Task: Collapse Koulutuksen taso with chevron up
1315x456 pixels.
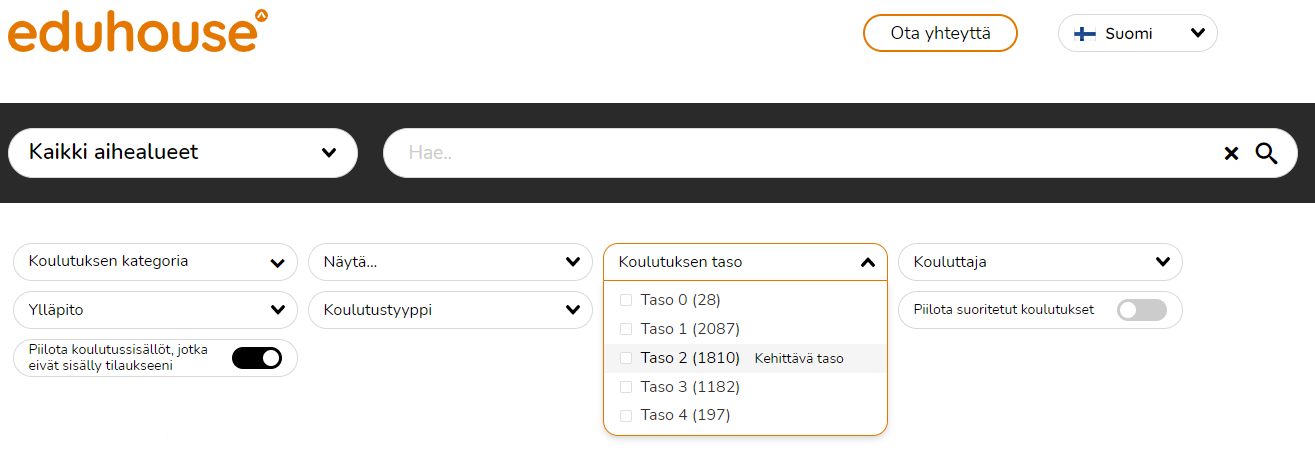Action: point(867,262)
